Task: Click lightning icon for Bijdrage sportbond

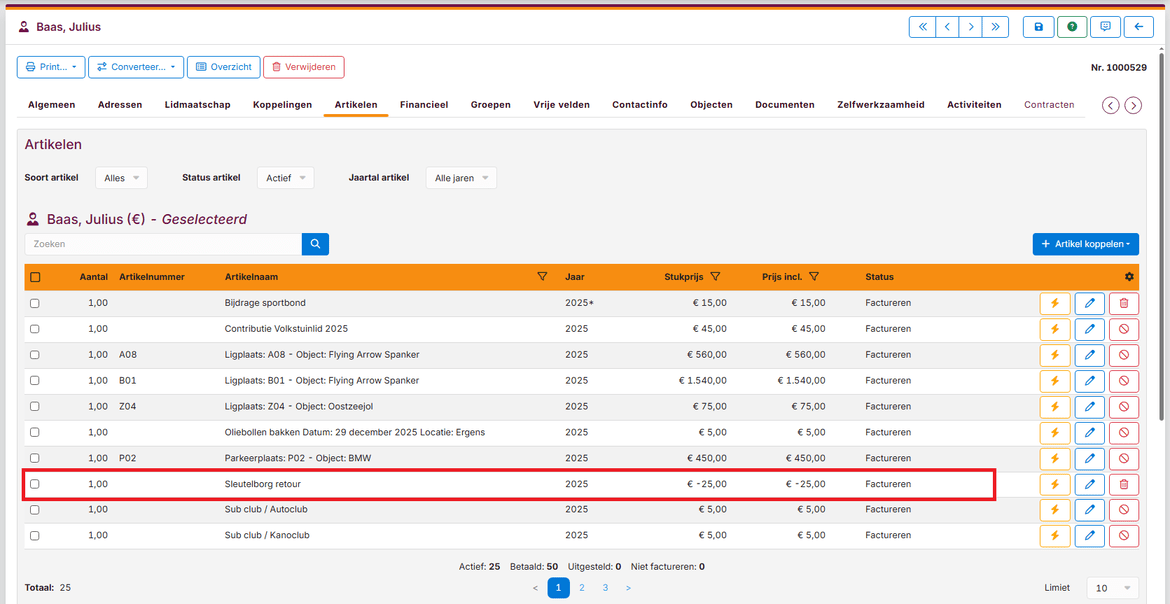Action: tap(1054, 303)
